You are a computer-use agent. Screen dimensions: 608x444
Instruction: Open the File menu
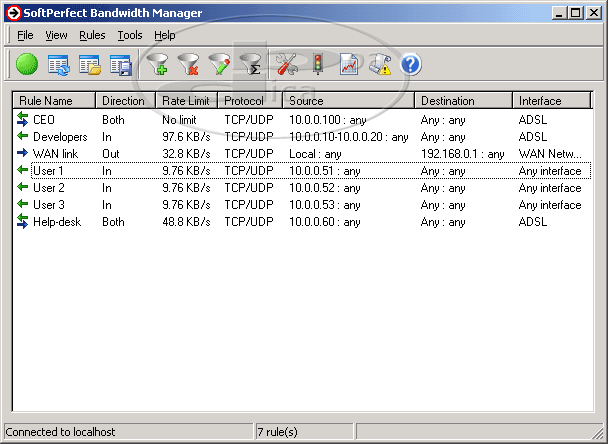[25, 35]
